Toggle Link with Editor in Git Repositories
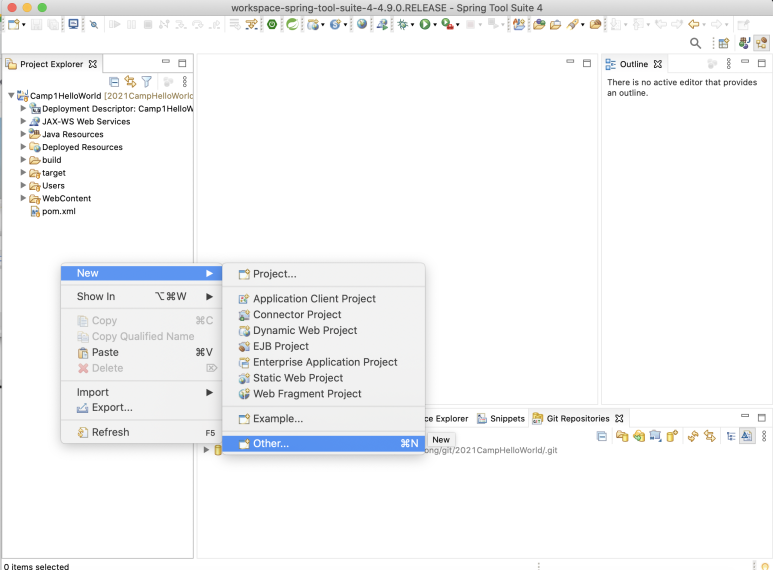Viewport: 773px width, 570px height. coord(709,436)
